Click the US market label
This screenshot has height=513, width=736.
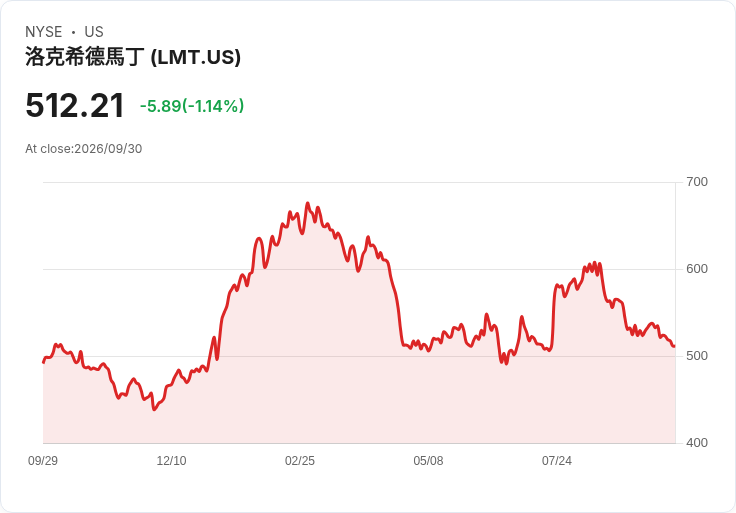[94, 32]
